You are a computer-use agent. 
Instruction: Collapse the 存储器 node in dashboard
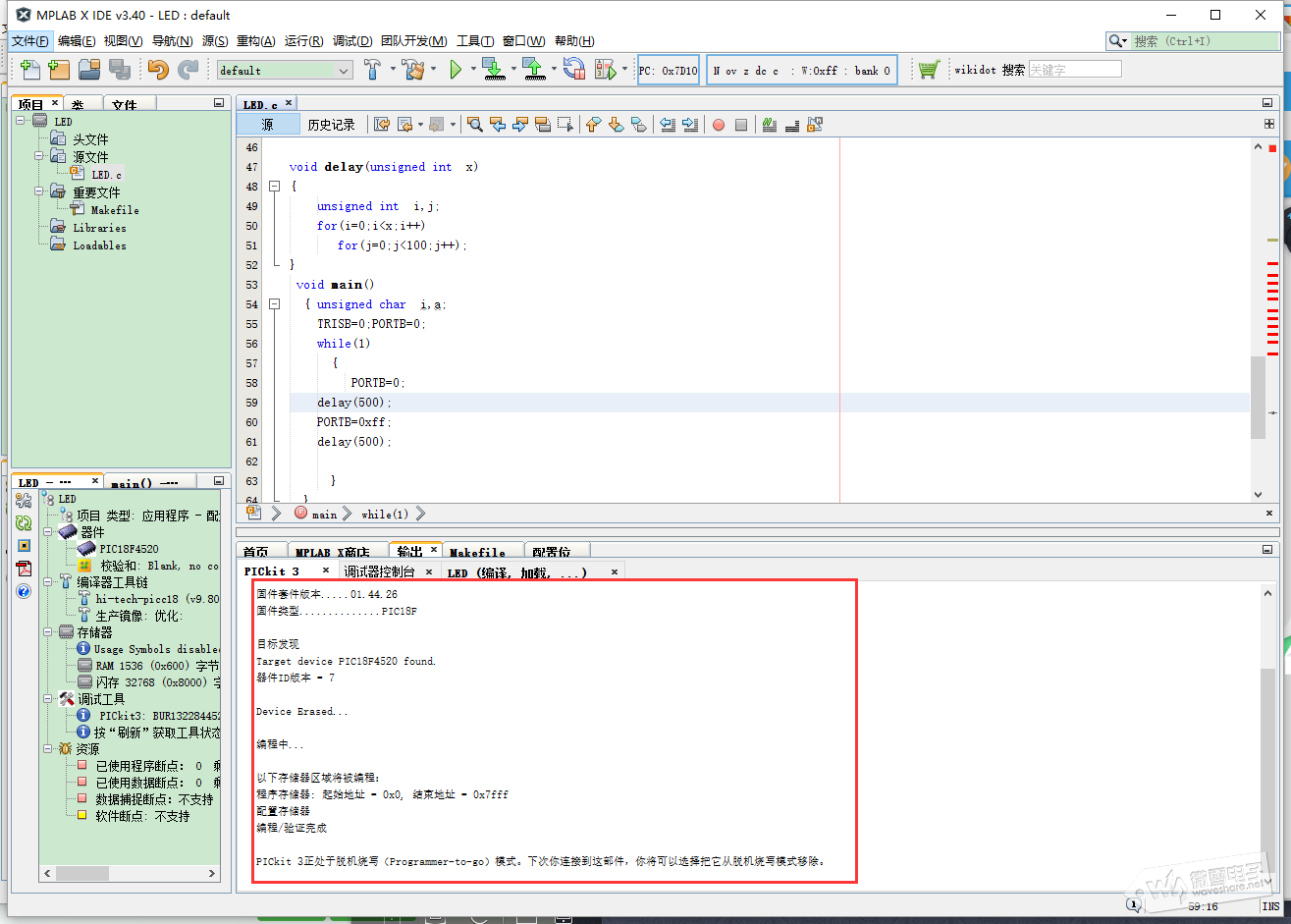click(47, 632)
